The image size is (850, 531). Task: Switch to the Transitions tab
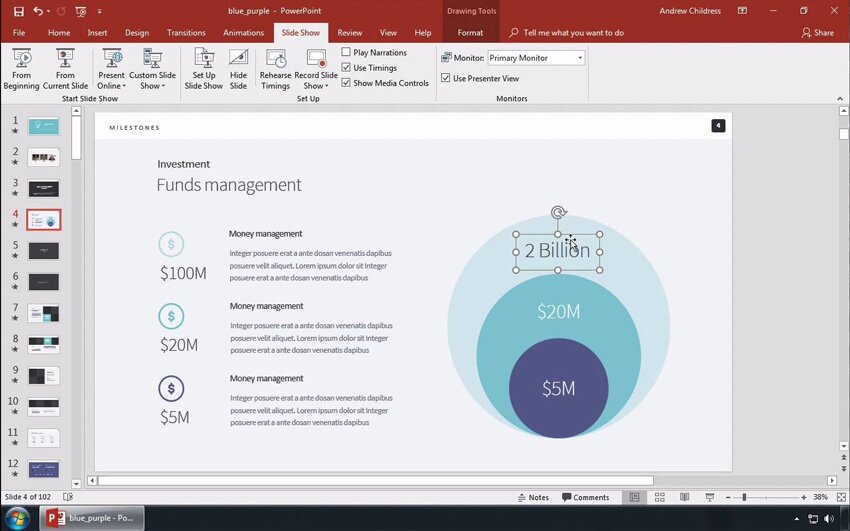[186, 33]
